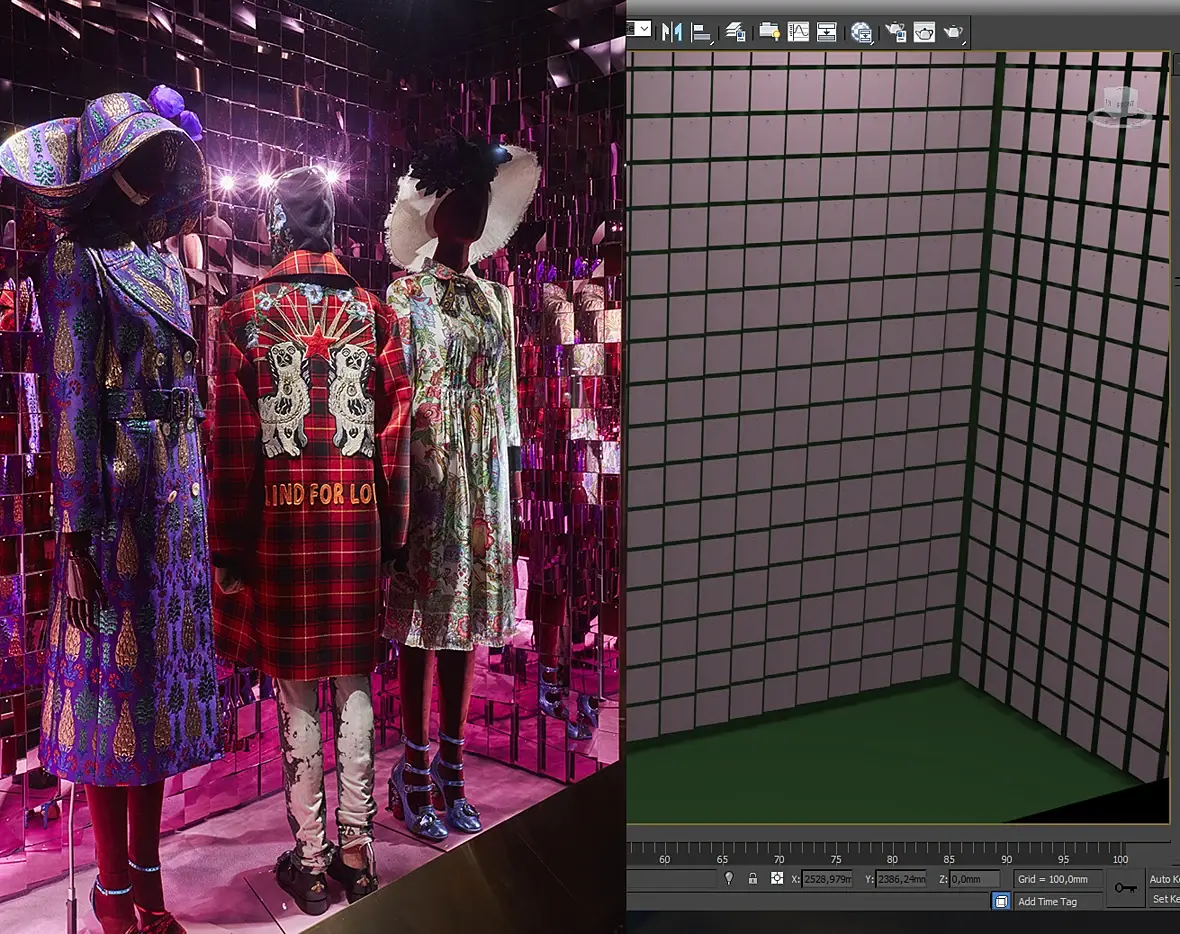1180x934 pixels.
Task: Open the Curve Editor
Action: click(798, 32)
